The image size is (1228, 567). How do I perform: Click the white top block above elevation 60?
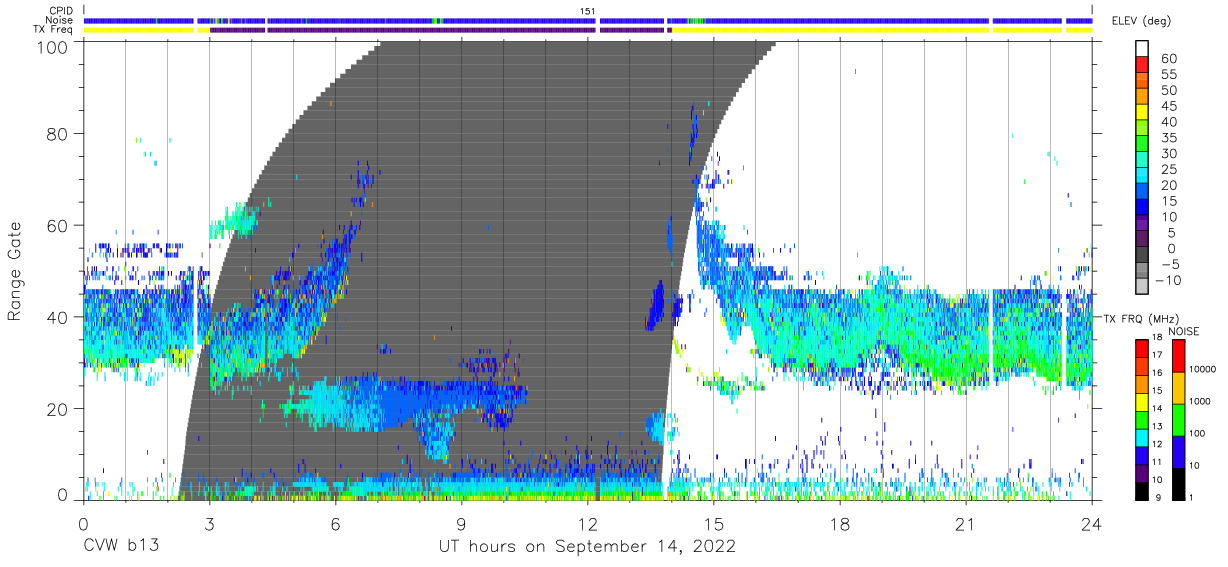point(1143,50)
